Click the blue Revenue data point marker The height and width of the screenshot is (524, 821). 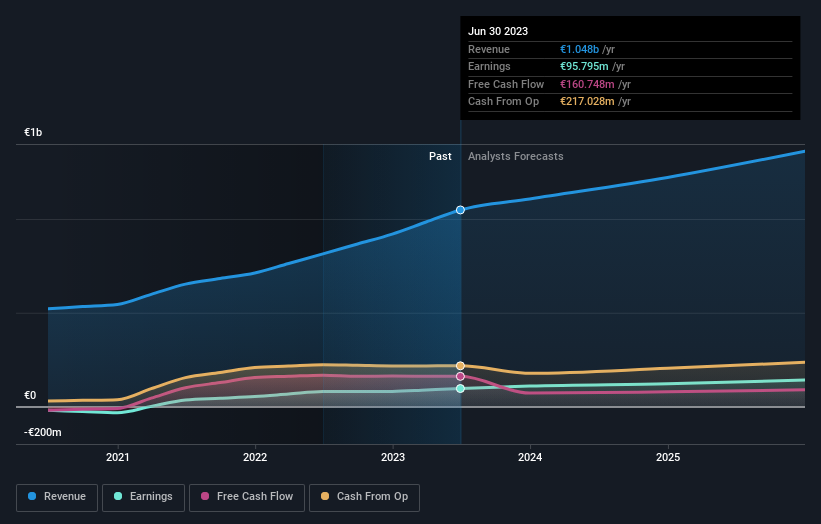pos(460,210)
